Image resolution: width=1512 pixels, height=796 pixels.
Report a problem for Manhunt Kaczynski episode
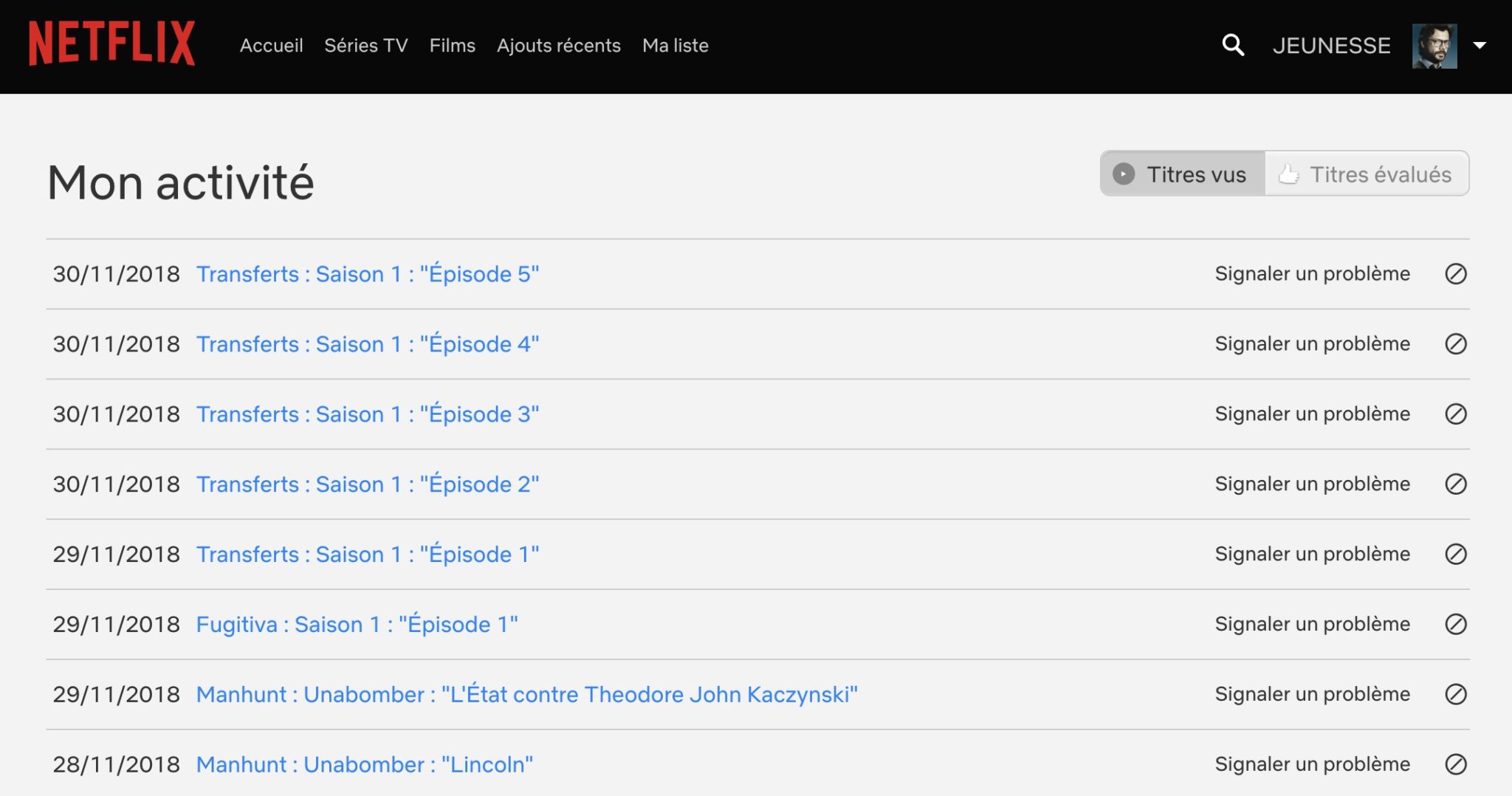[x=1313, y=695]
